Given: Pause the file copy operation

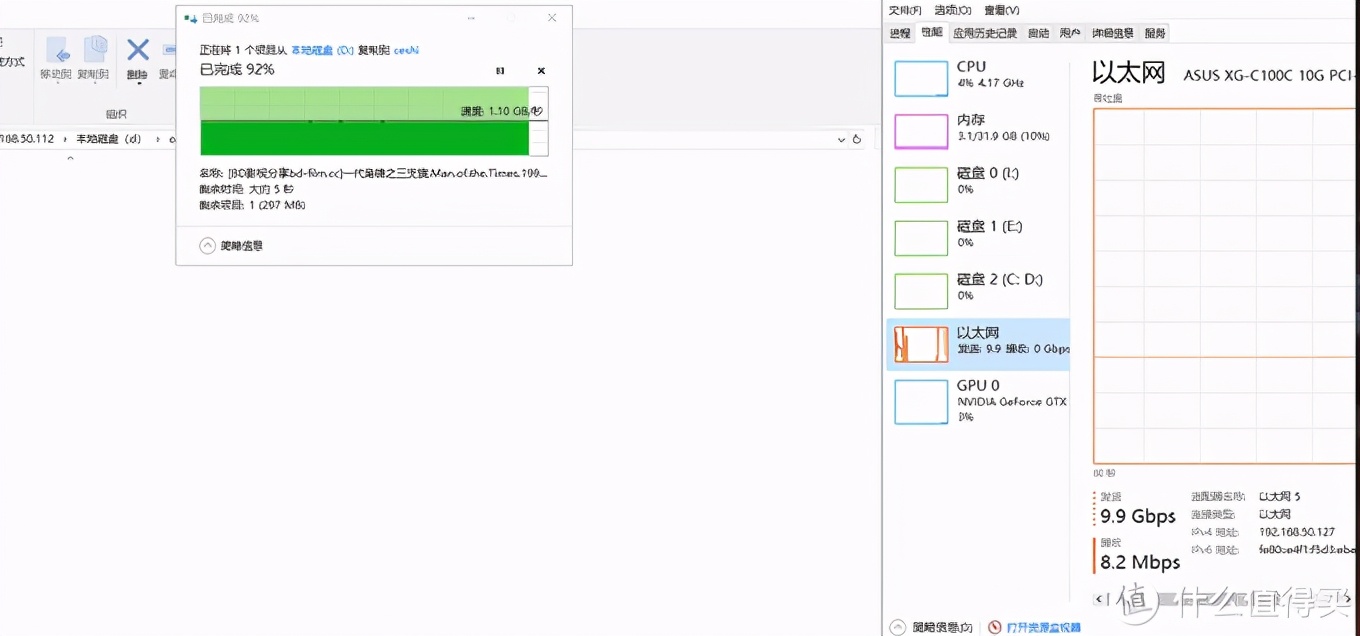Looking at the screenshot, I should (500, 71).
